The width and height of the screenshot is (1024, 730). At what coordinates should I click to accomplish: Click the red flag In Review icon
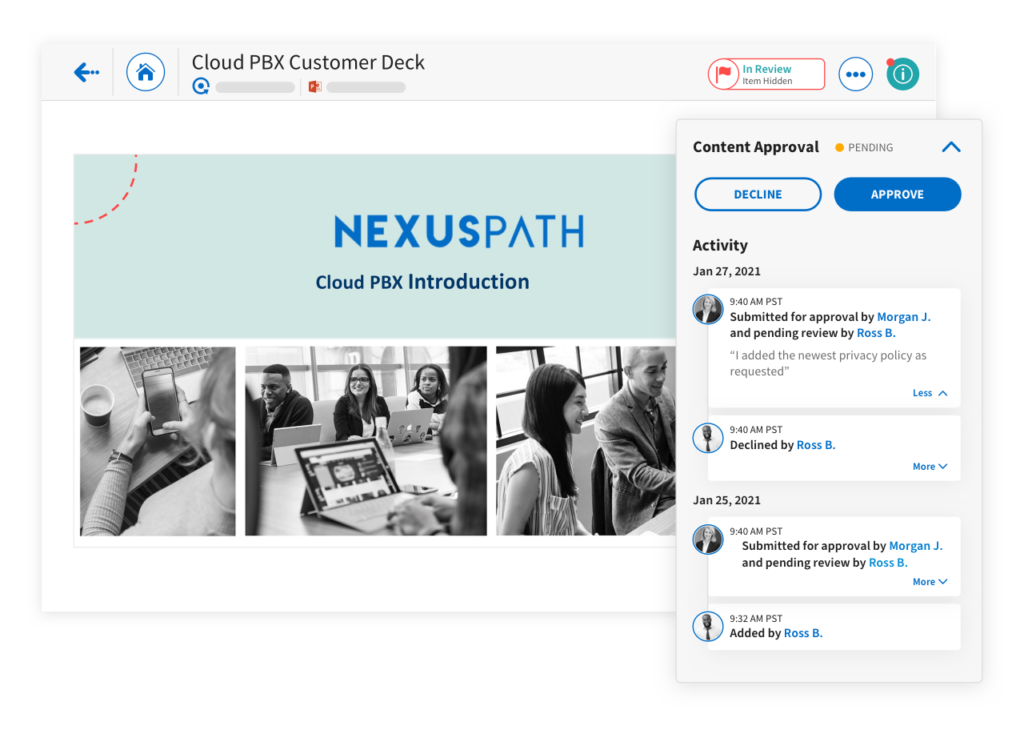[723, 74]
